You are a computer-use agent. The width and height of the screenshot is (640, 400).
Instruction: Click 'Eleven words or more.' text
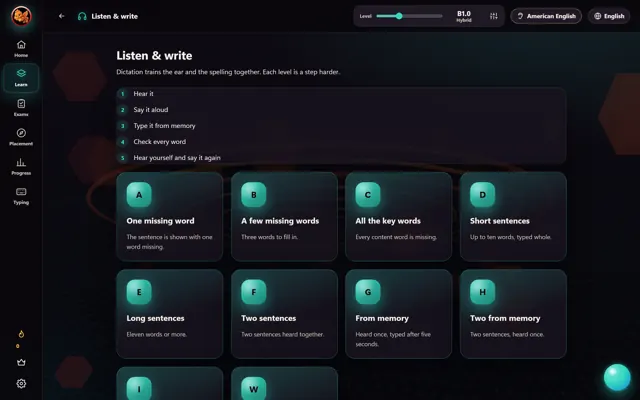(157, 334)
